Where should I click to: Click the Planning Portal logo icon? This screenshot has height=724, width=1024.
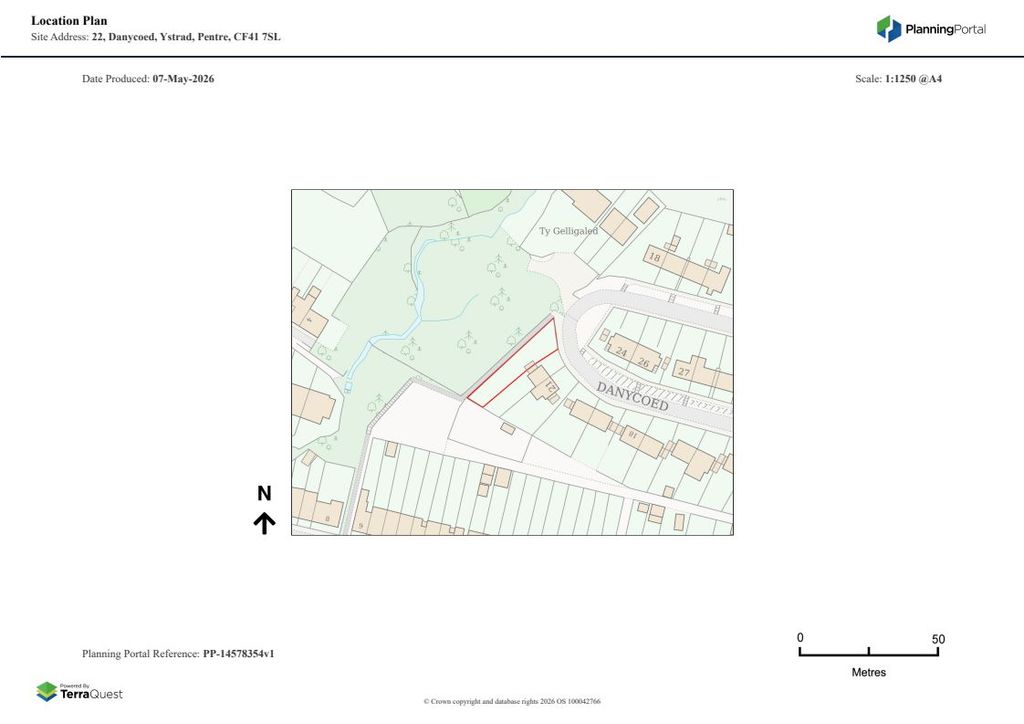pyautogui.click(x=889, y=29)
